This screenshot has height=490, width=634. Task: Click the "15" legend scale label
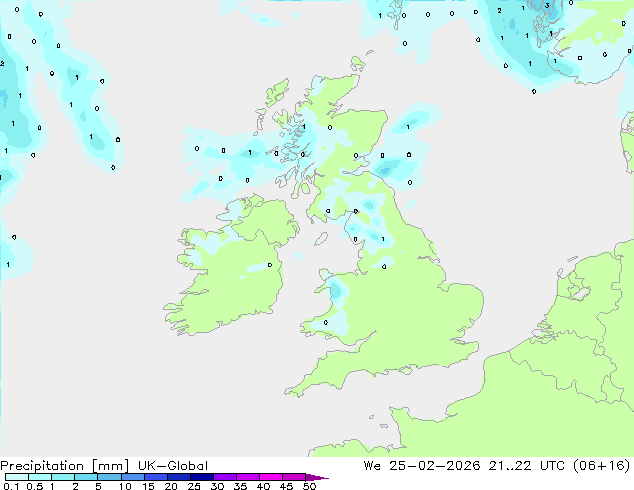(x=148, y=486)
